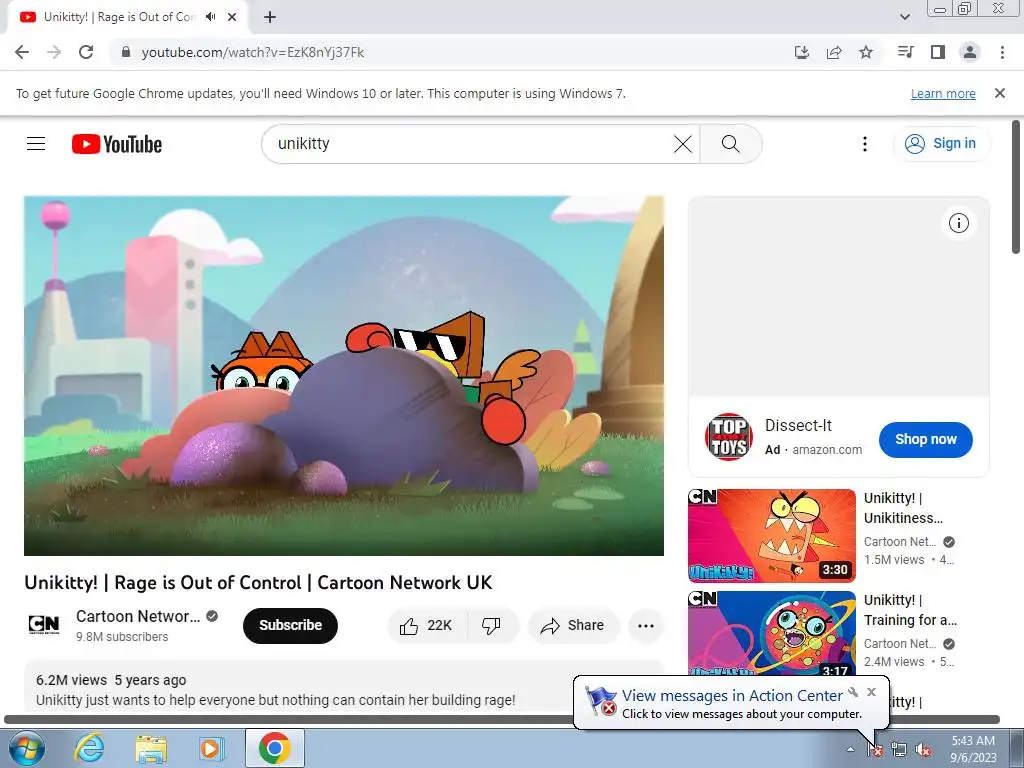Open the Cartoon Network channel avatar
Image resolution: width=1024 pixels, height=768 pixels.
point(44,625)
